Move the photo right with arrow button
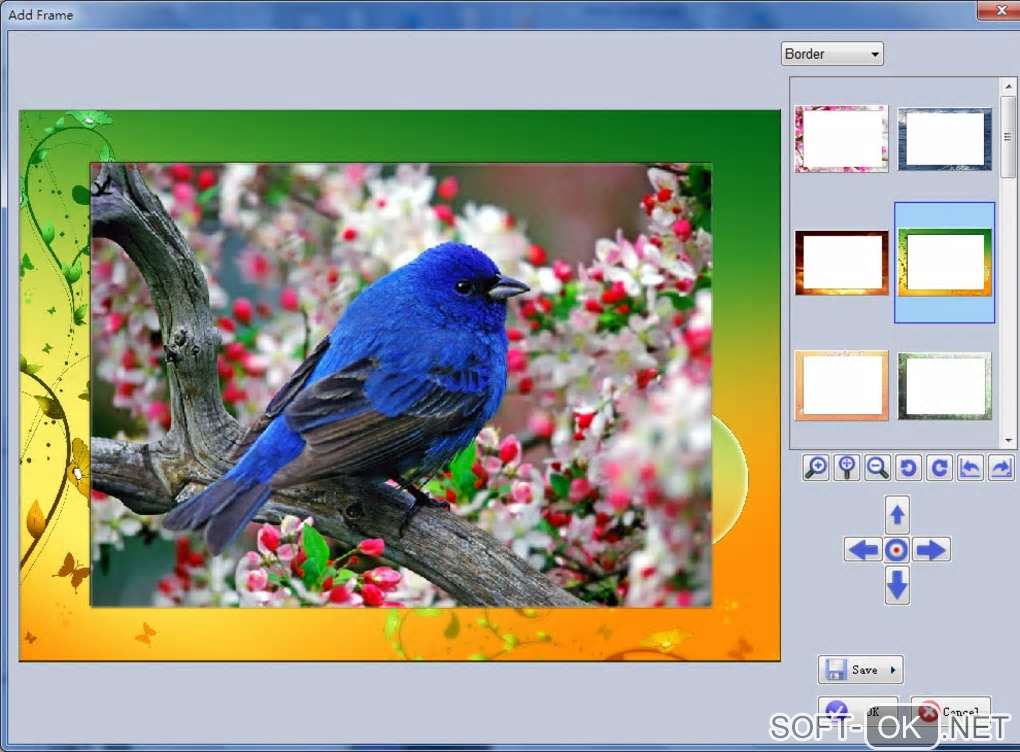 pyautogui.click(x=931, y=550)
